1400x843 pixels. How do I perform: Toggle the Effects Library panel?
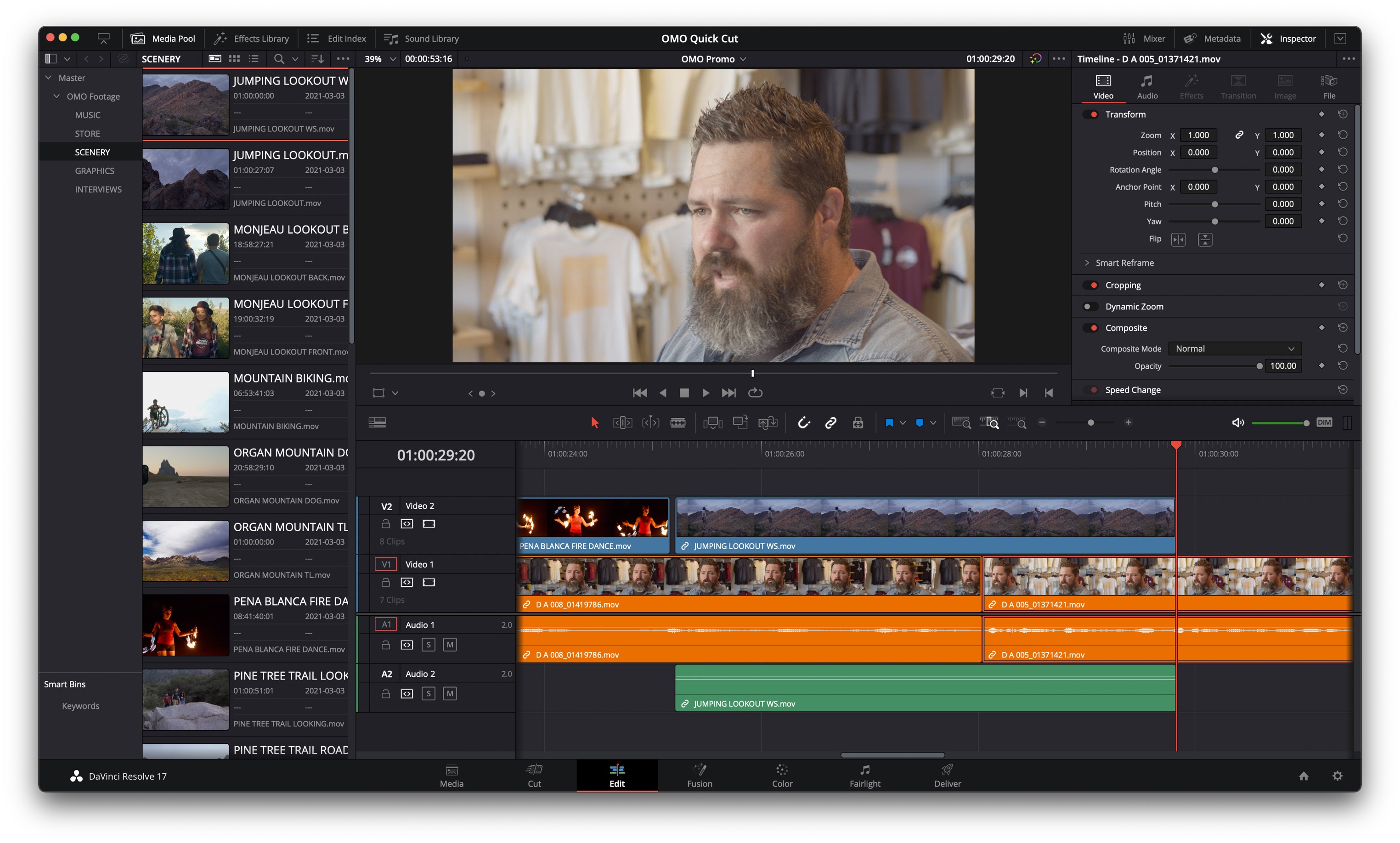(251, 39)
